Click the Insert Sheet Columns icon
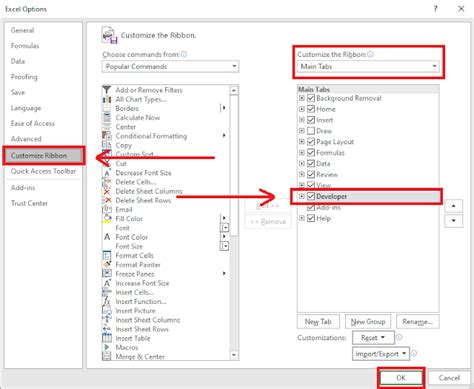This screenshot has width=474, height=389. (x=106, y=320)
